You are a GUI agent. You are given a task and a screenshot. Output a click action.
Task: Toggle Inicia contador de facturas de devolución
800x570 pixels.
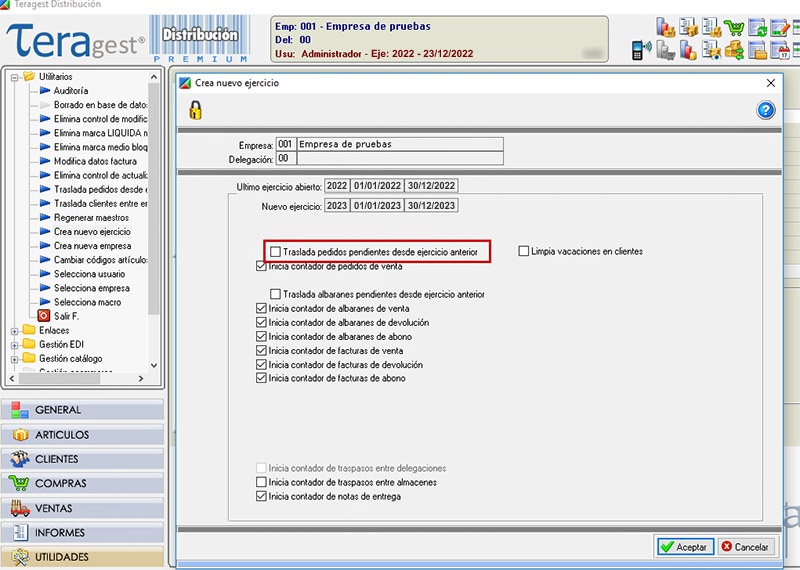(x=261, y=364)
